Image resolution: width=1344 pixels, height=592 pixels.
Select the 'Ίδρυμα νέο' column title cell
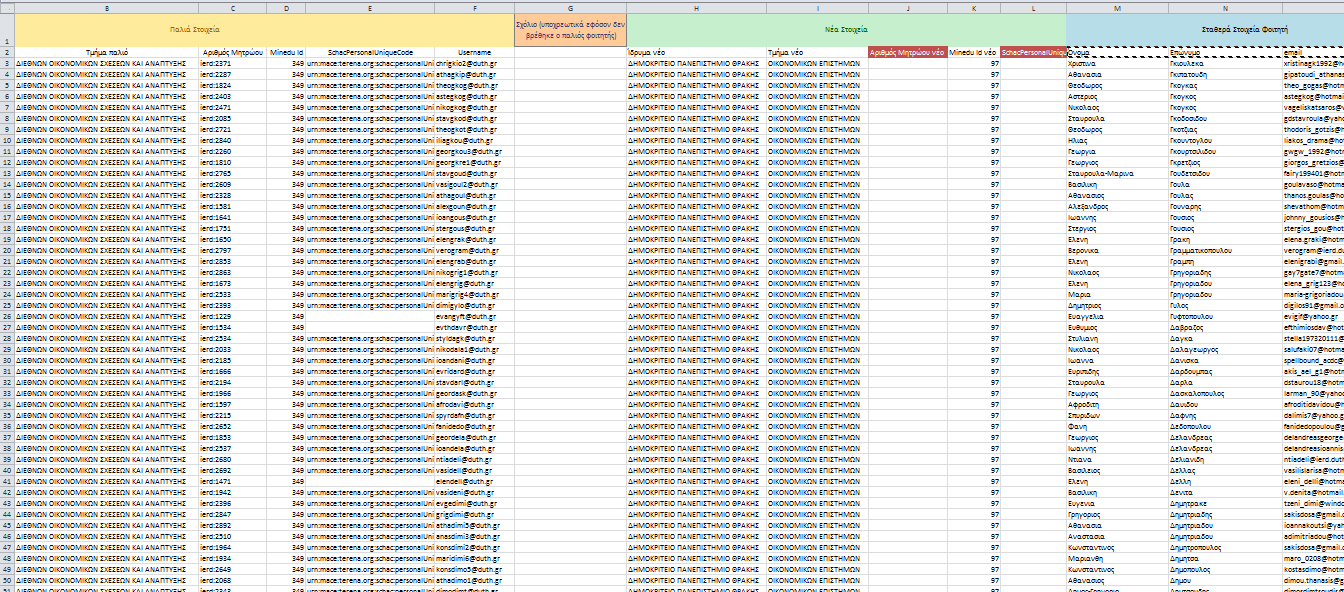696,51
